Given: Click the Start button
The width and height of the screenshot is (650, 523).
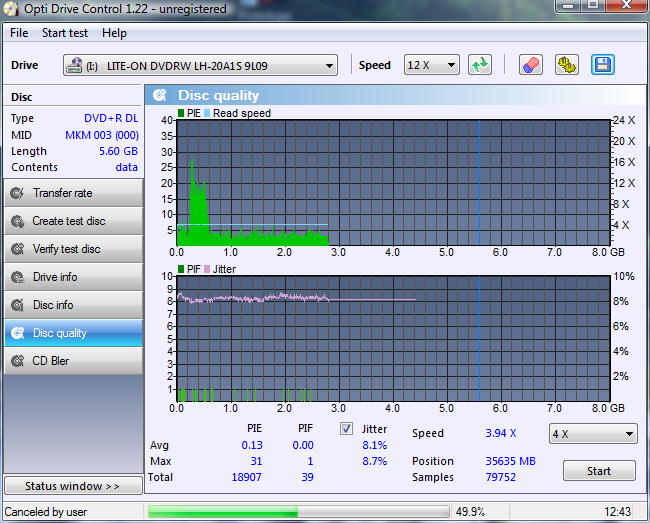Looking at the screenshot, I should point(599,471).
